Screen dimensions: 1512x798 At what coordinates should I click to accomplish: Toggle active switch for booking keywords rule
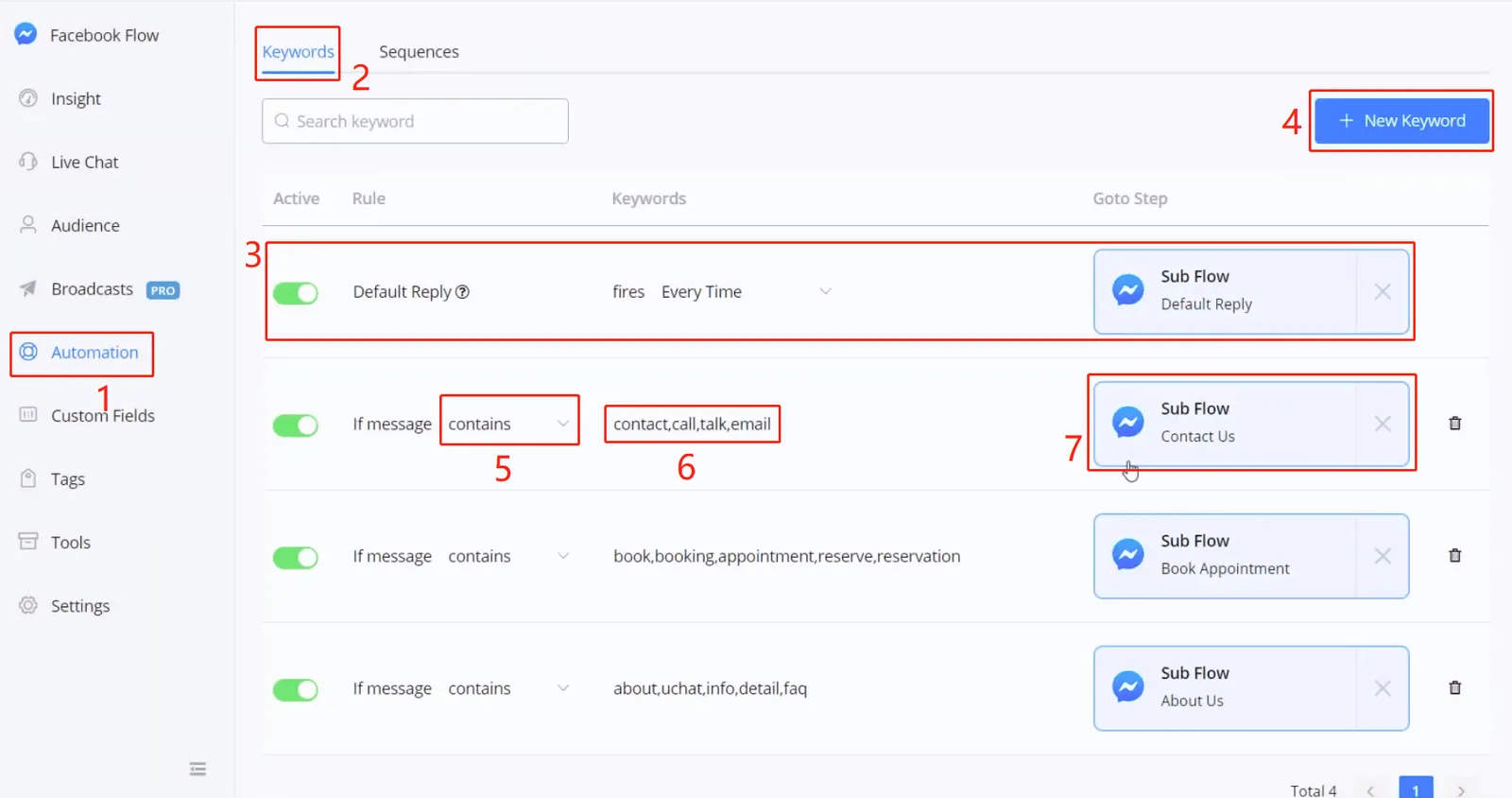point(296,558)
